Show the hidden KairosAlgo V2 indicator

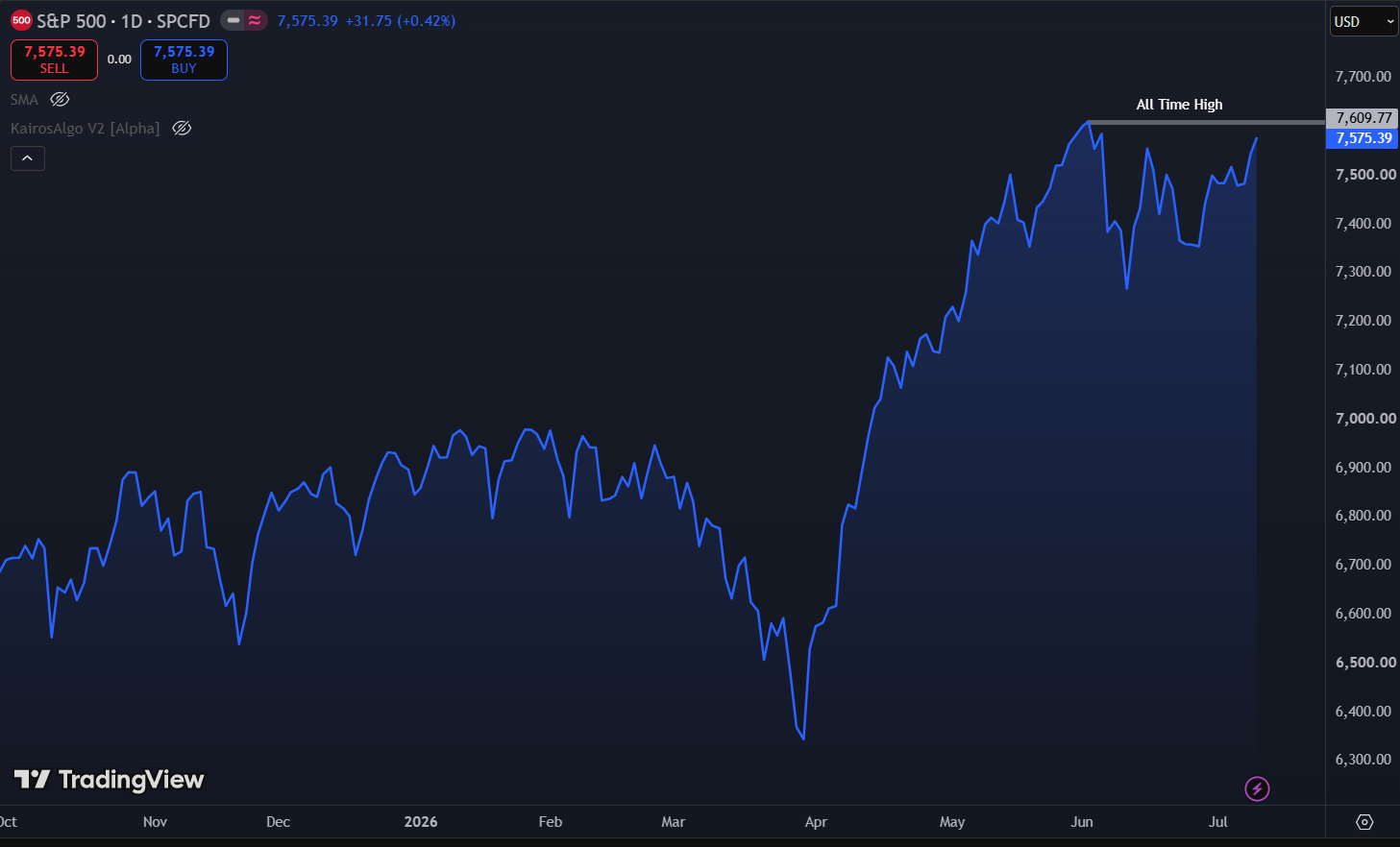click(x=182, y=129)
